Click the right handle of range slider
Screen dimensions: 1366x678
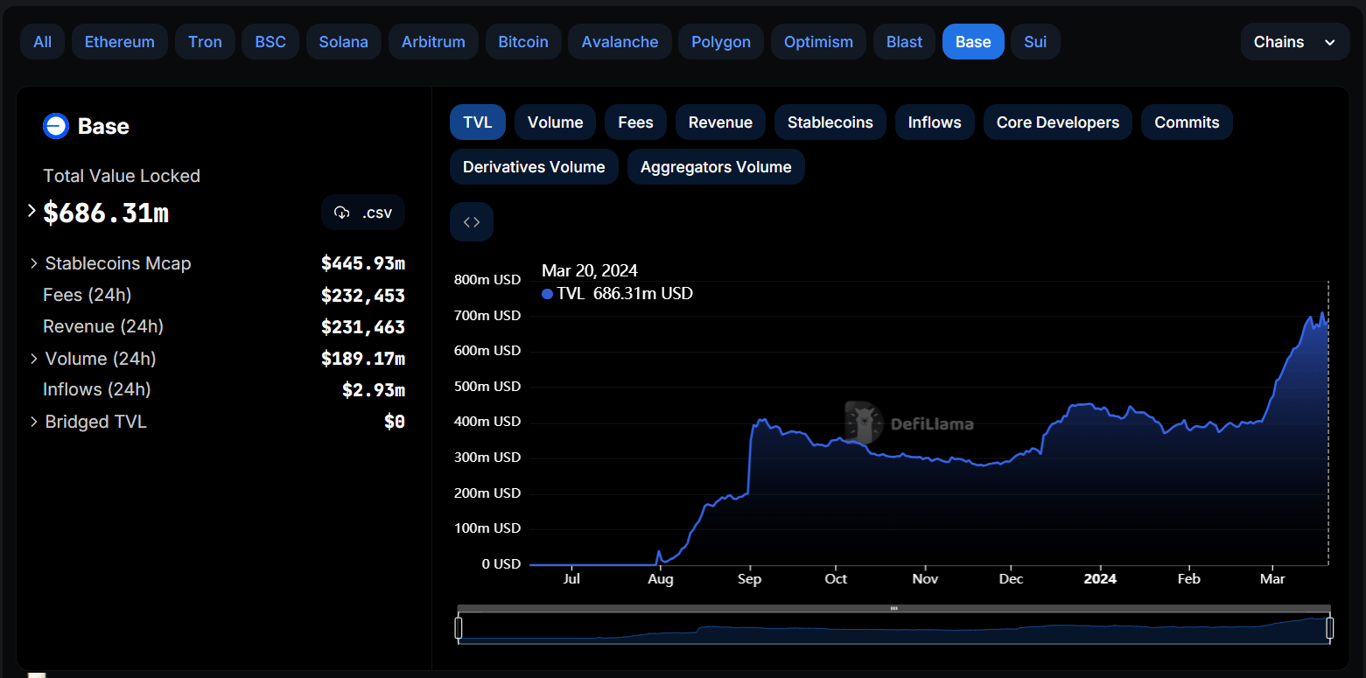[x=1330, y=628]
